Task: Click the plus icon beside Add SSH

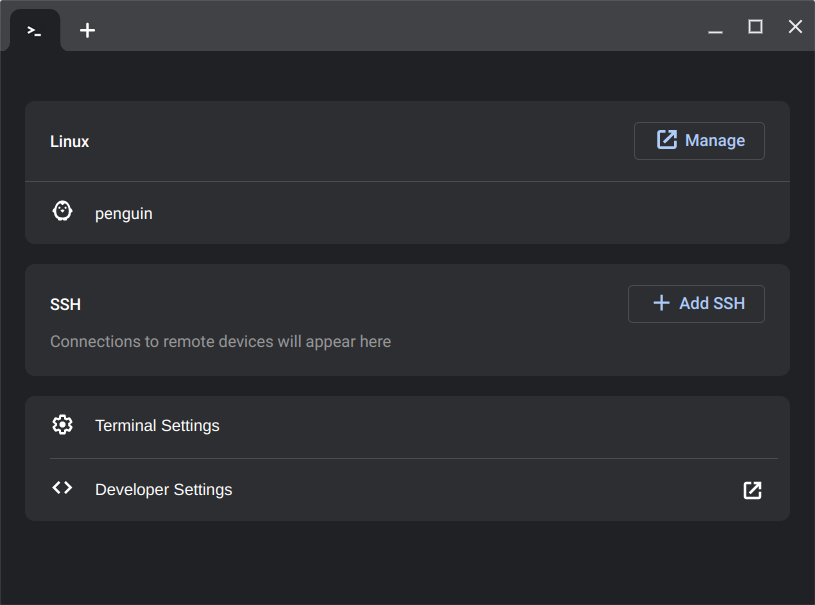Action: click(661, 302)
